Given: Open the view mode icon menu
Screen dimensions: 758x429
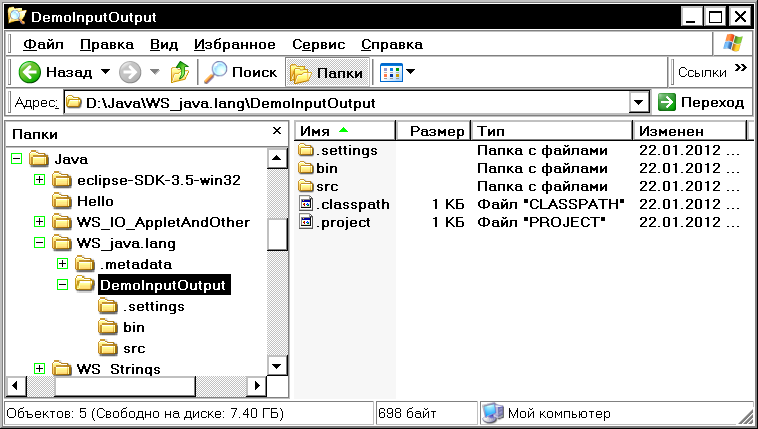Looking at the screenshot, I should tap(391, 73).
